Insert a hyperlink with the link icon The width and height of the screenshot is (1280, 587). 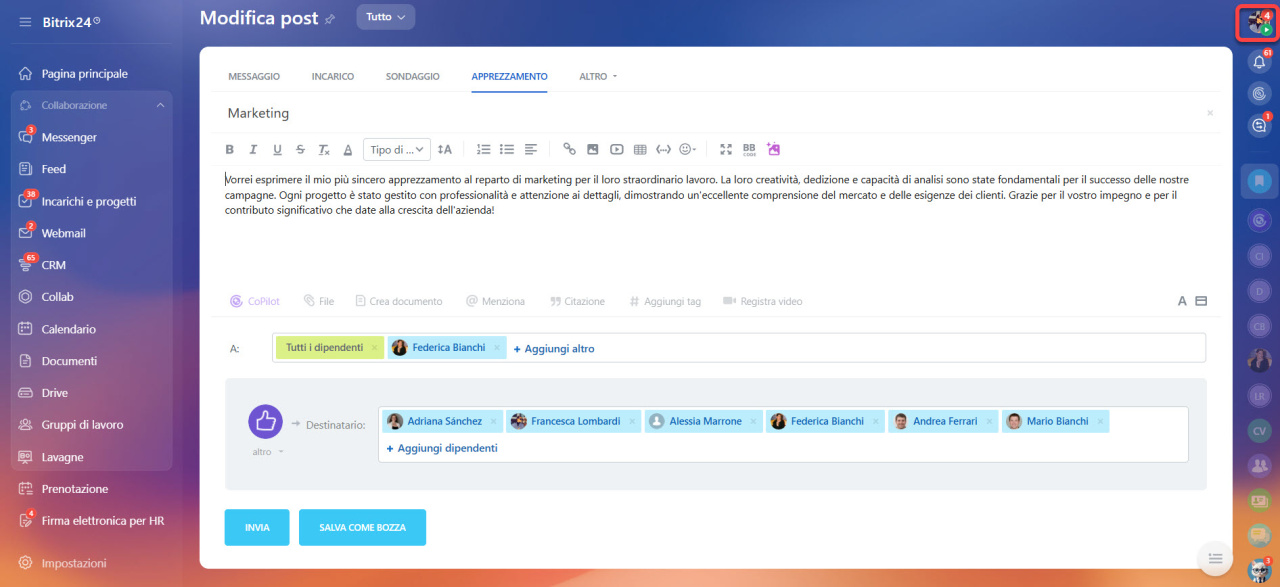569,150
